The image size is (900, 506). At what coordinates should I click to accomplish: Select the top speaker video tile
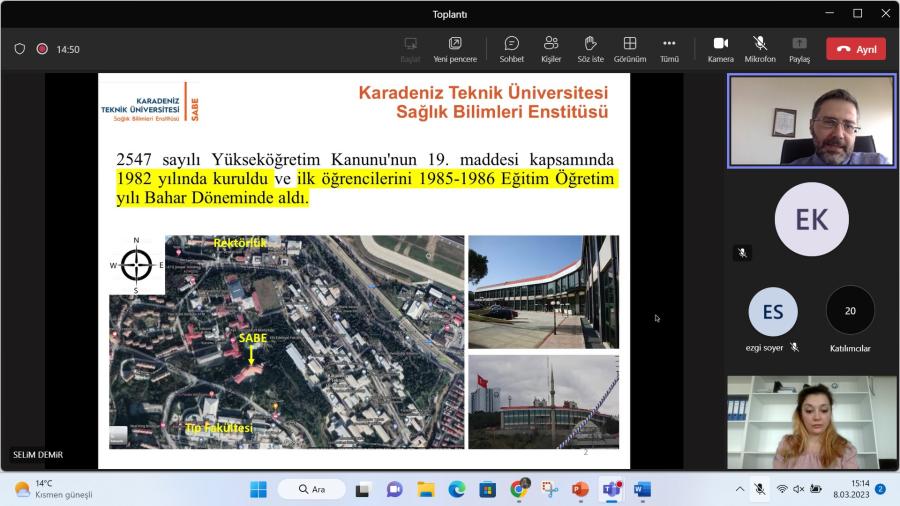click(812, 121)
